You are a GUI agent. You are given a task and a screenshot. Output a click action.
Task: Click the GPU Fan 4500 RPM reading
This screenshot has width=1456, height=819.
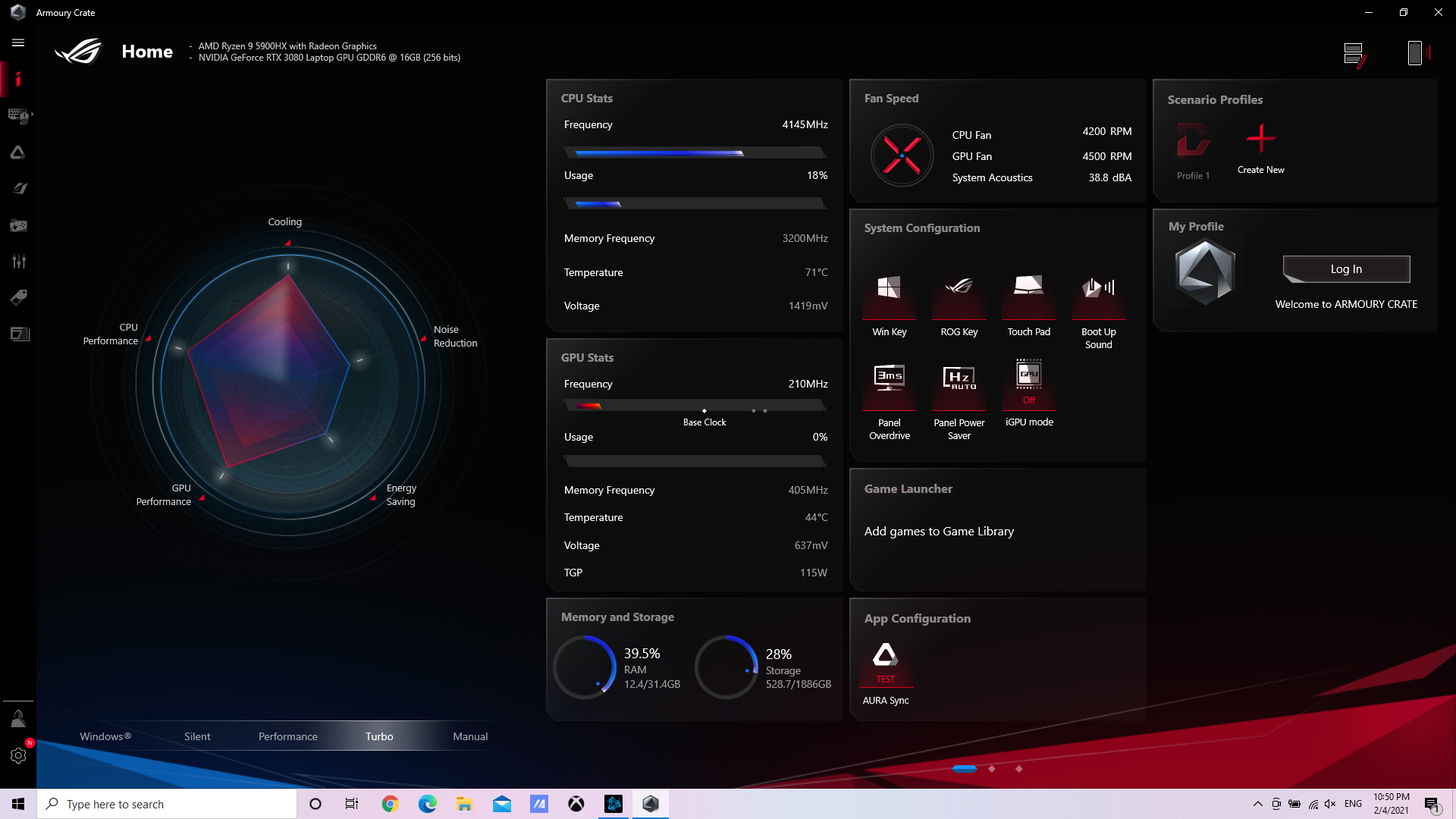1106,156
